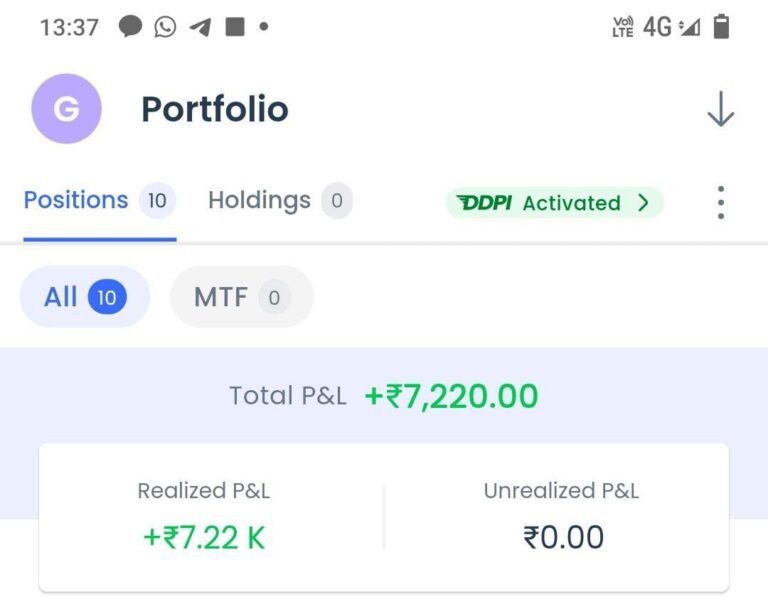
Task: Tap the Total P&L amount
Action: click(451, 396)
